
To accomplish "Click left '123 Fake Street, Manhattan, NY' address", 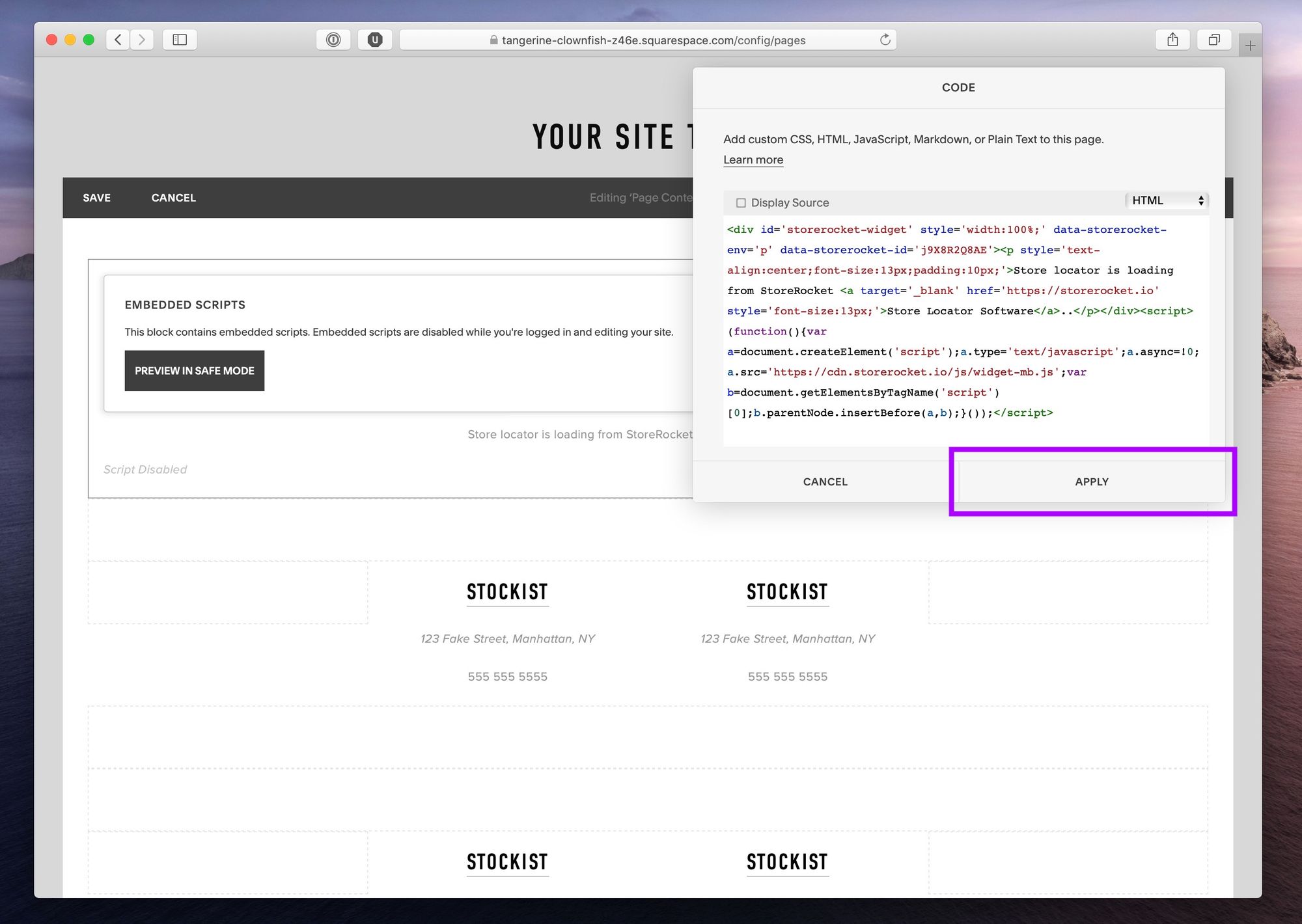I will tap(508, 639).
